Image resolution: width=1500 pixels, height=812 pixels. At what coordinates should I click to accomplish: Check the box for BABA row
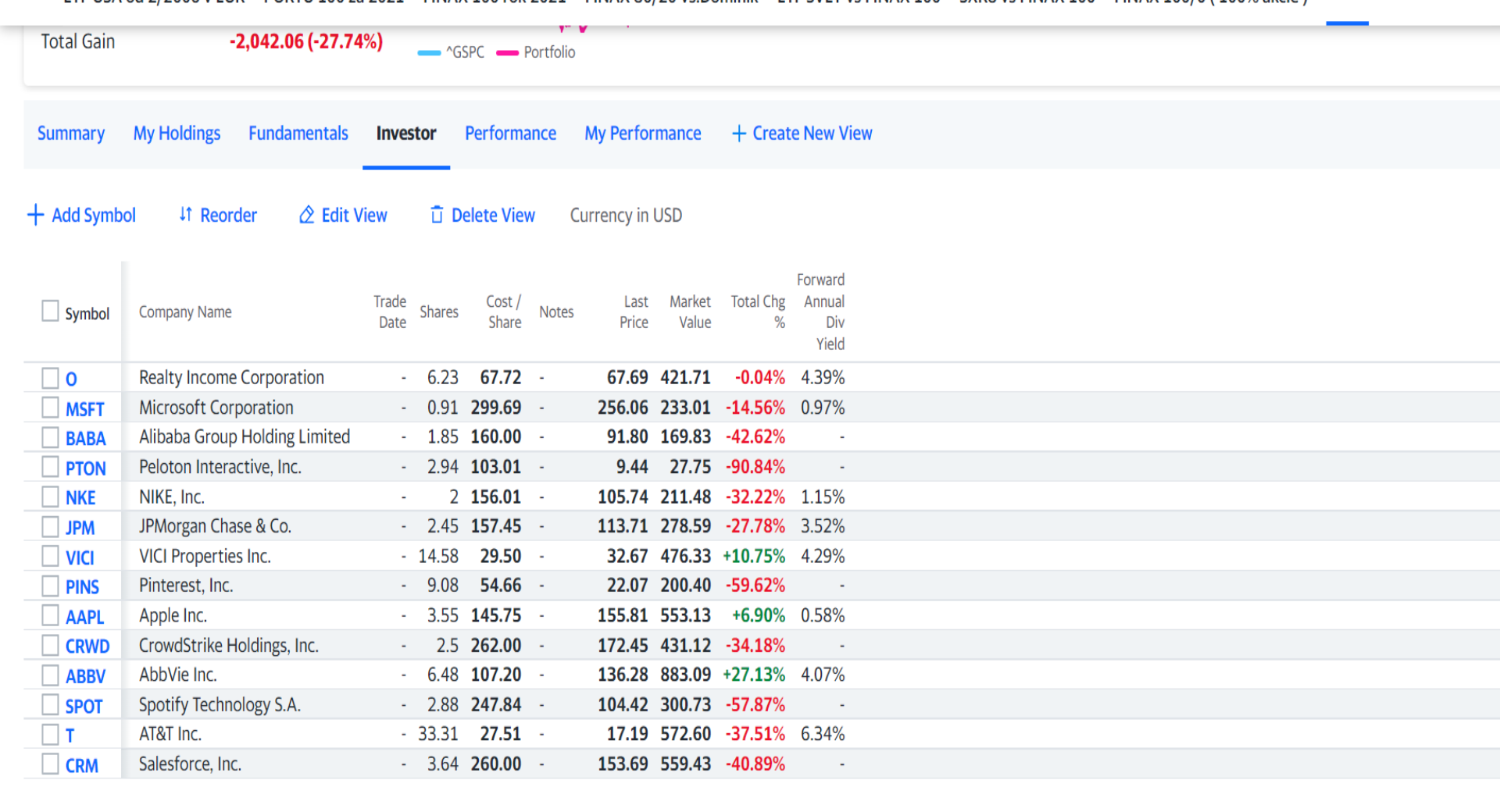(x=50, y=437)
